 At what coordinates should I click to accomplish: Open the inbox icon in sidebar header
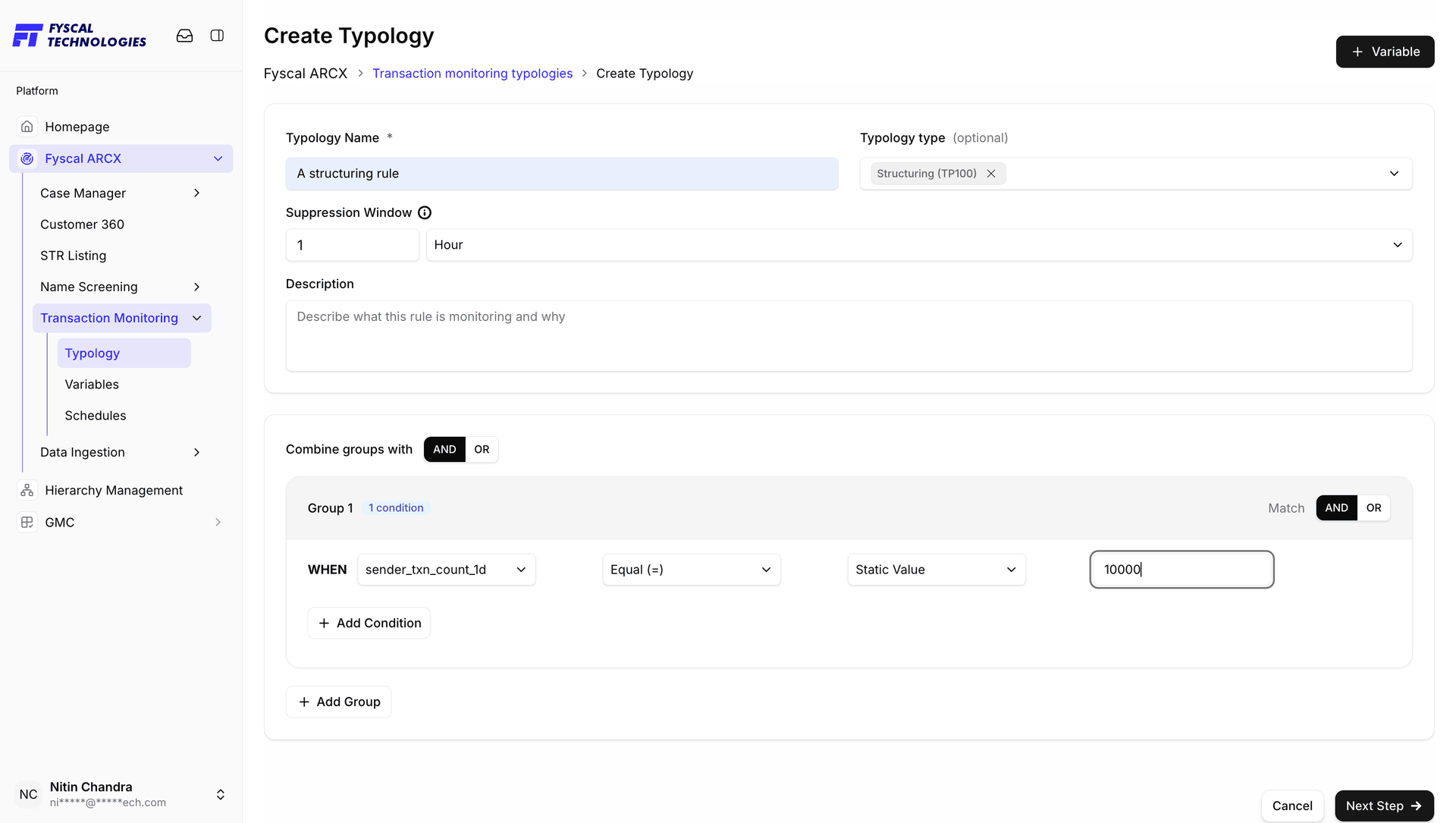(x=184, y=36)
